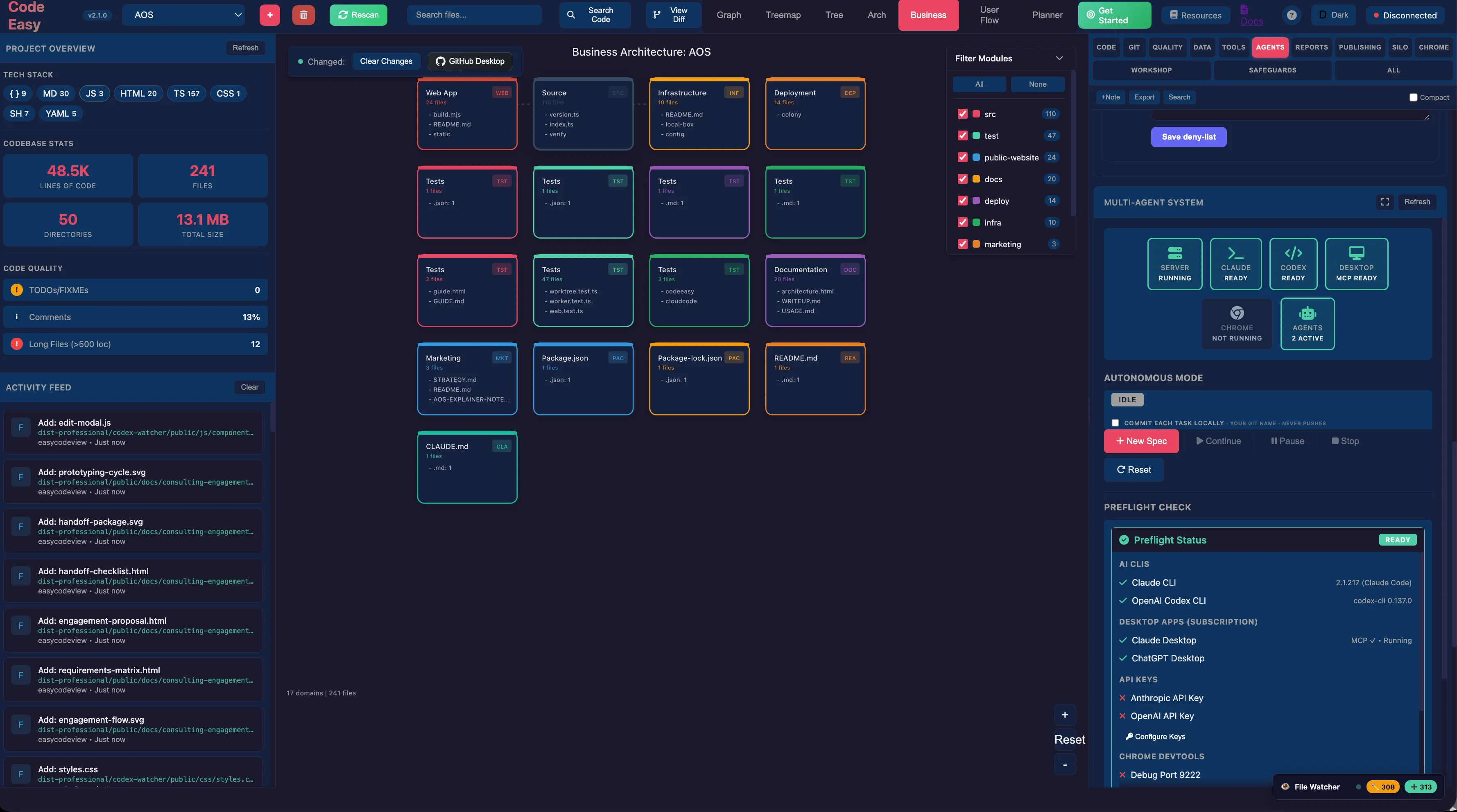Select the Claude Ready status card
This screenshot has width=1457, height=812.
point(1236,264)
